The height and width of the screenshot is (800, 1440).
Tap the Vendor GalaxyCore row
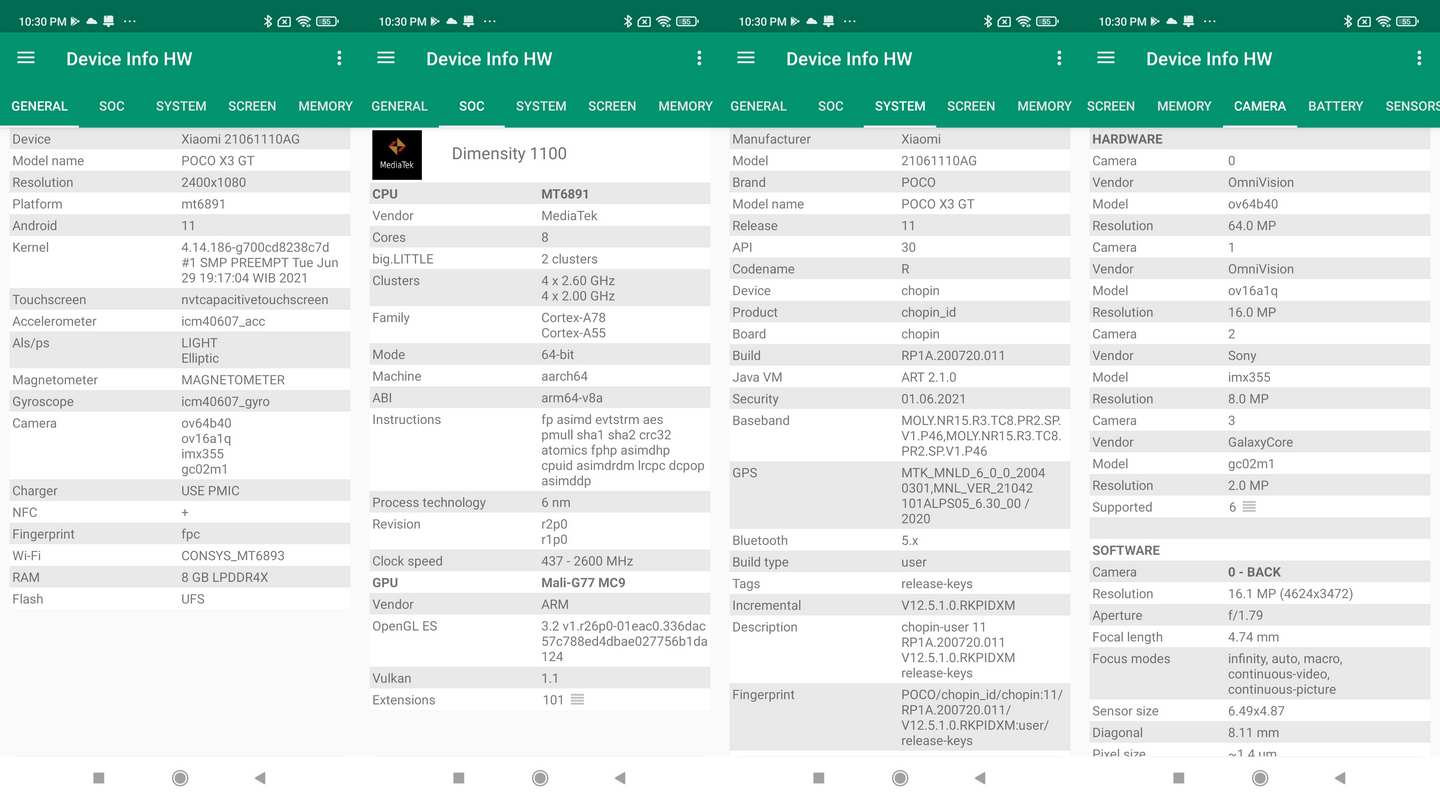[x=1260, y=442]
